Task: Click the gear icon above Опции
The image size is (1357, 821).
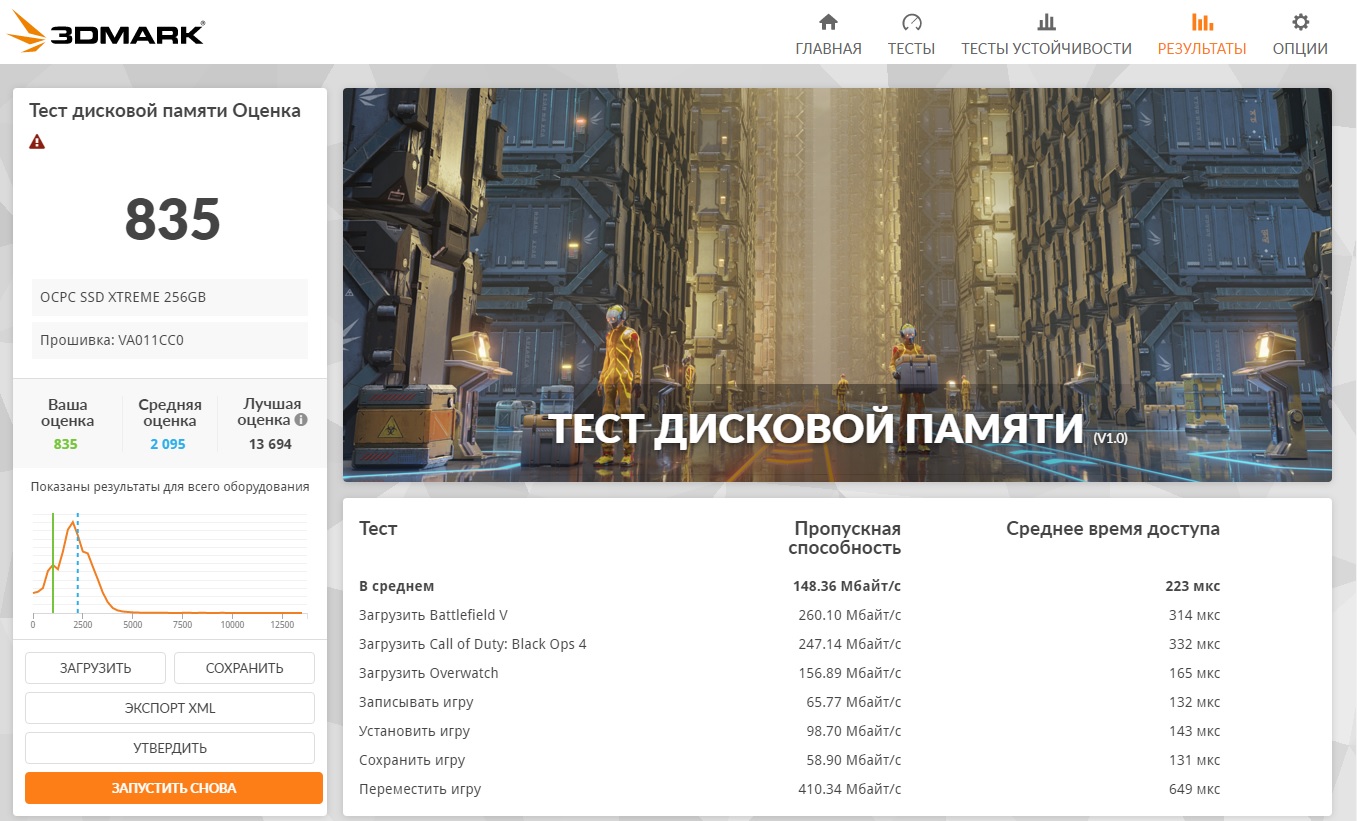Action: coord(1300,22)
